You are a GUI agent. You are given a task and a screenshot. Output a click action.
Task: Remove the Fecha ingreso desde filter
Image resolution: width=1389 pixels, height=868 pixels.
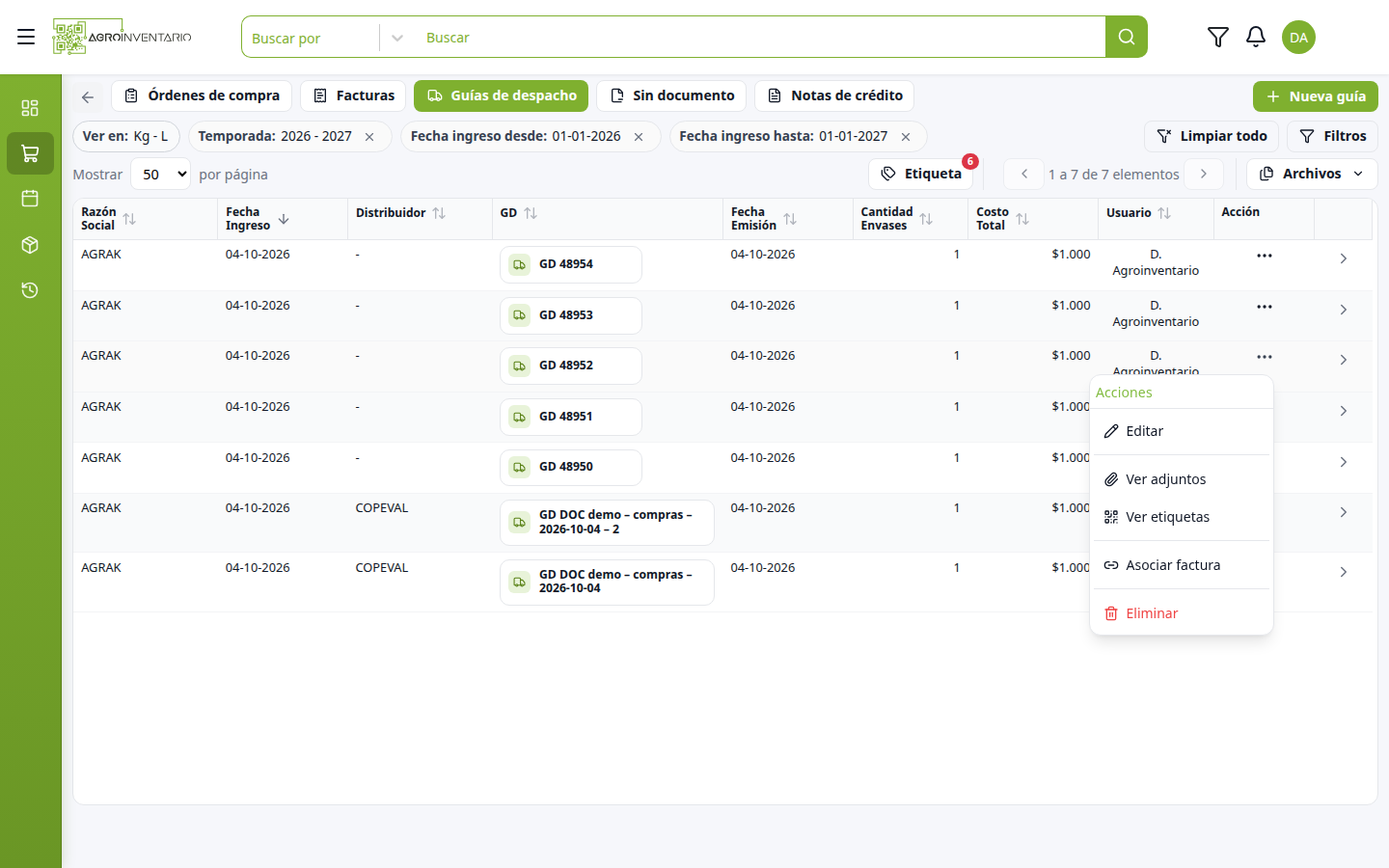[x=639, y=137]
